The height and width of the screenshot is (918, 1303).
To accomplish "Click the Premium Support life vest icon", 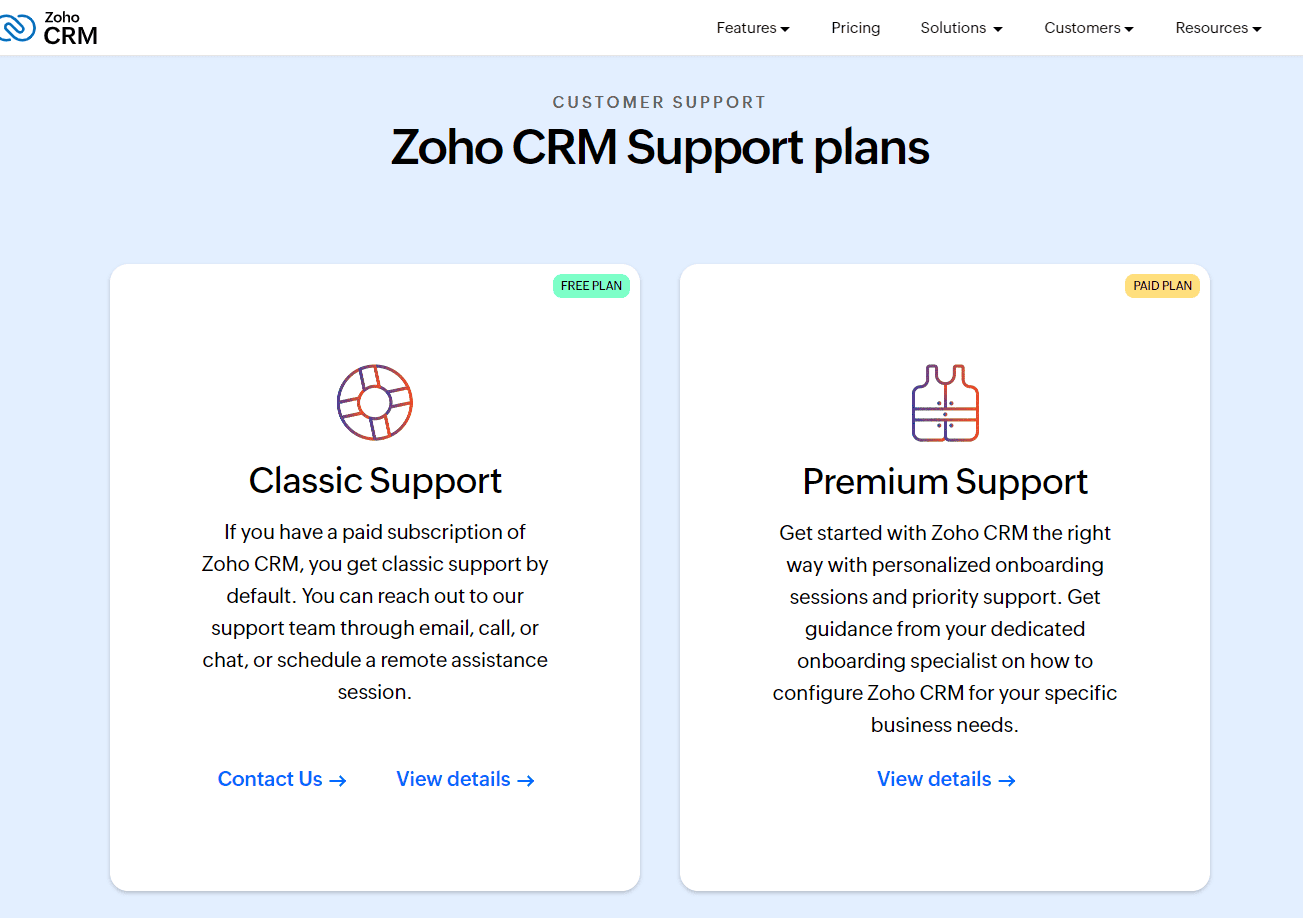I will click(945, 403).
